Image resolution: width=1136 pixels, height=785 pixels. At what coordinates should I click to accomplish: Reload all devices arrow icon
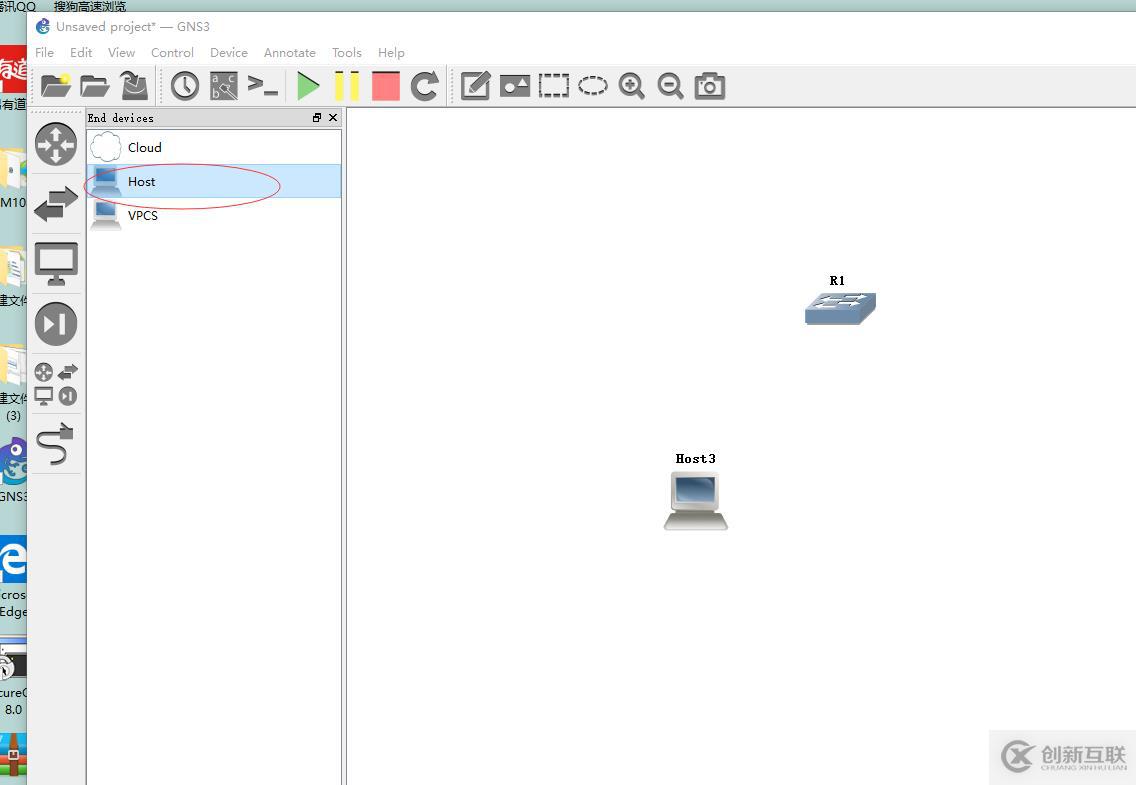click(425, 85)
